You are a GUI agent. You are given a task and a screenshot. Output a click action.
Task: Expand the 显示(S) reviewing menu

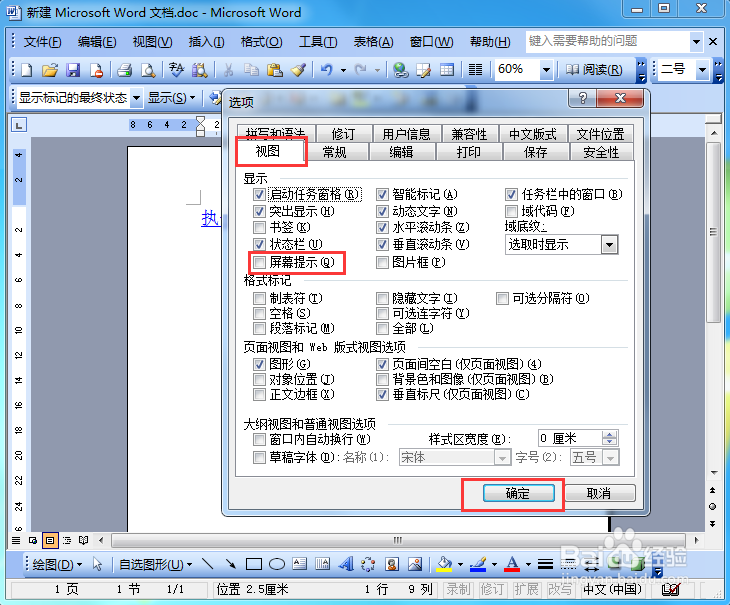tap(171, 98)
